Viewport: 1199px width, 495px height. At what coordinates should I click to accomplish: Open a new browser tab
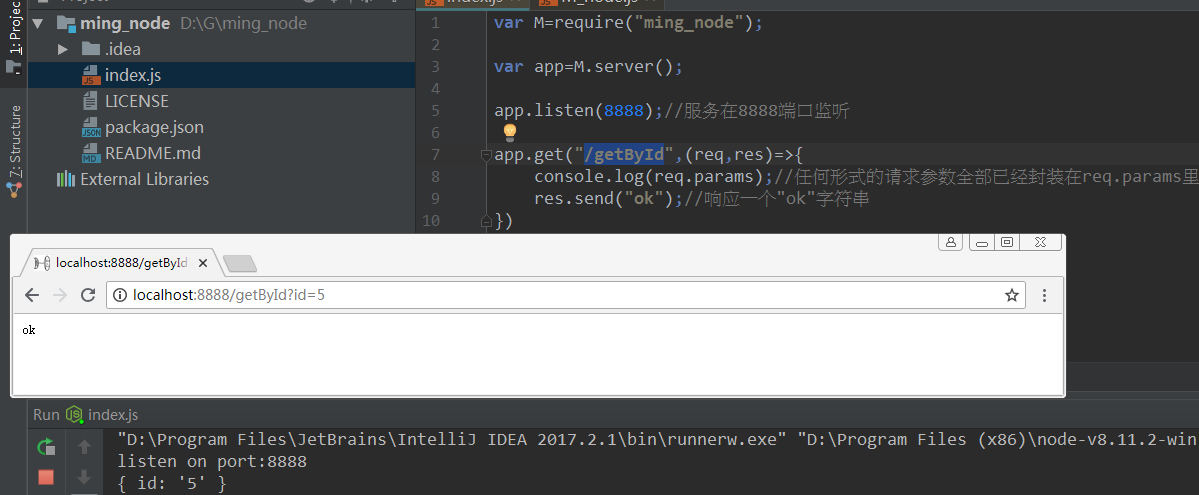[240, 264]
